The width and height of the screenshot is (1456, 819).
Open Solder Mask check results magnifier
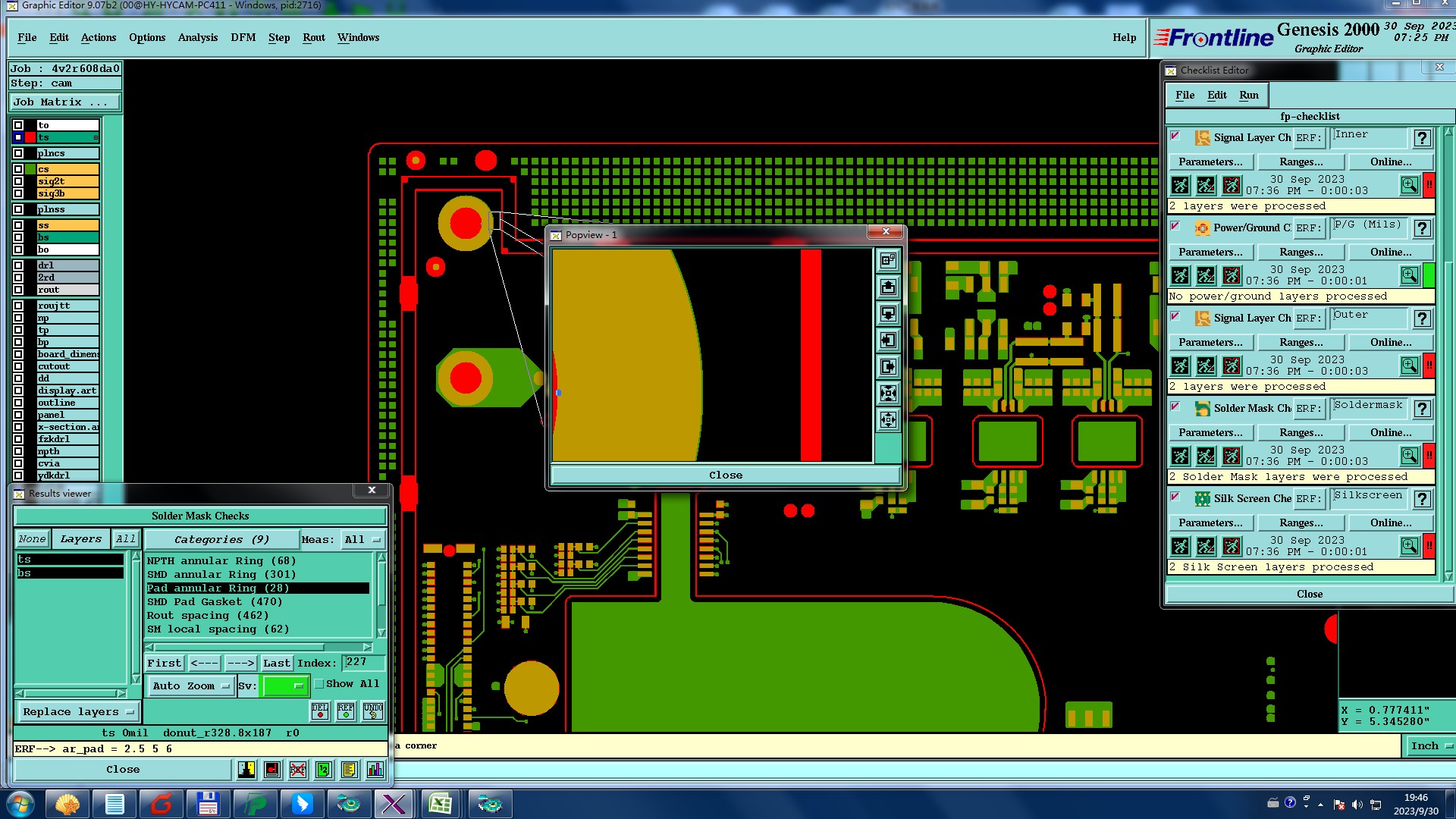(1409, 456)
